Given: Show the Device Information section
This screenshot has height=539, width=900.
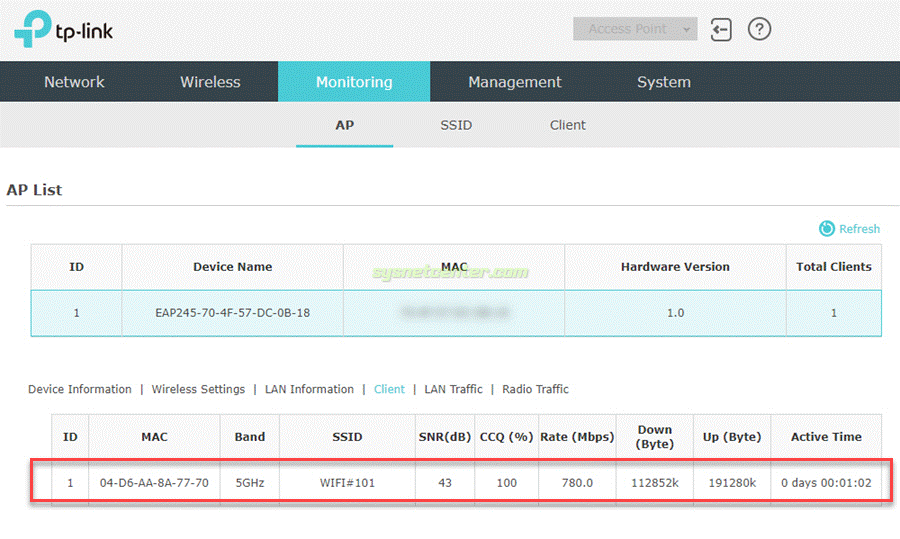Looking at the screenshot, I should coord(80,389).
